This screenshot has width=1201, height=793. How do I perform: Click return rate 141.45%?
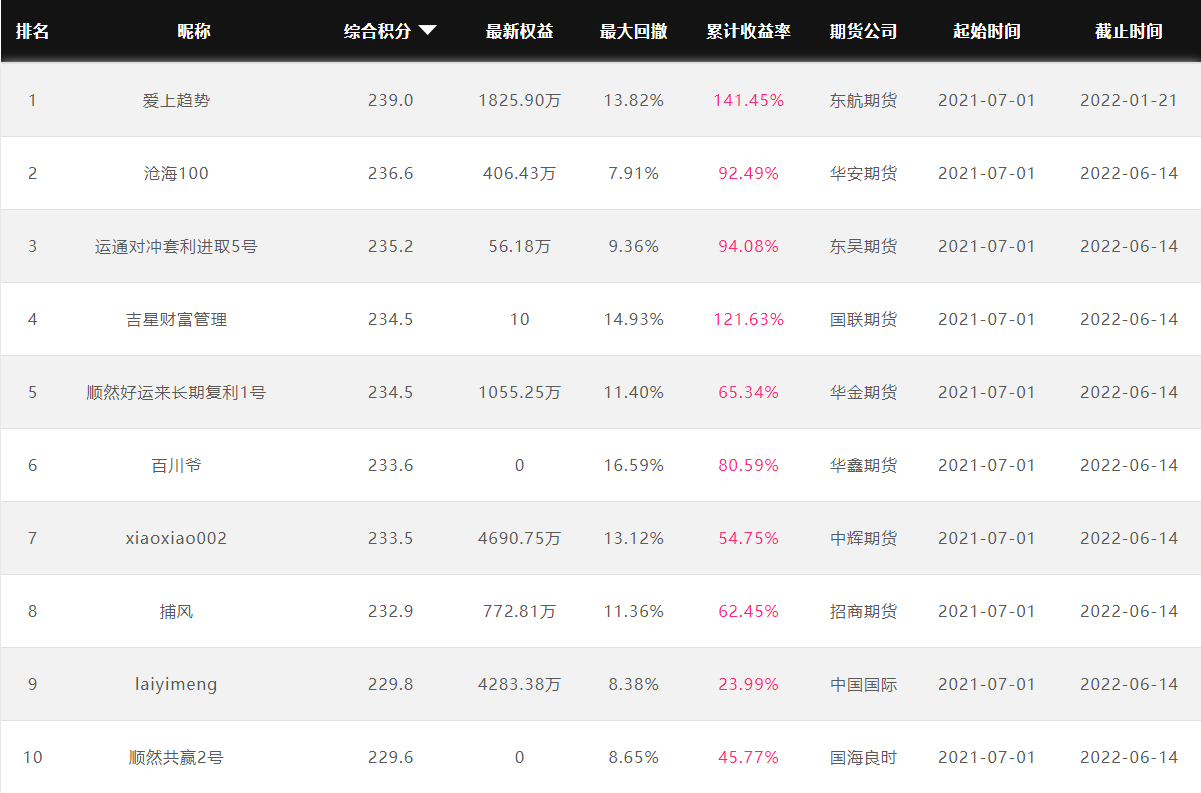click(x=749, y=100)
